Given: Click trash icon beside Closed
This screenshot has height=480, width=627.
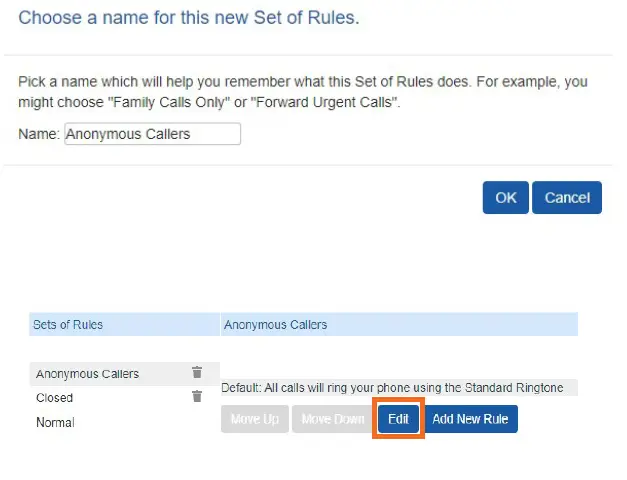Looking at the screenshot, I should coord(197,397).
